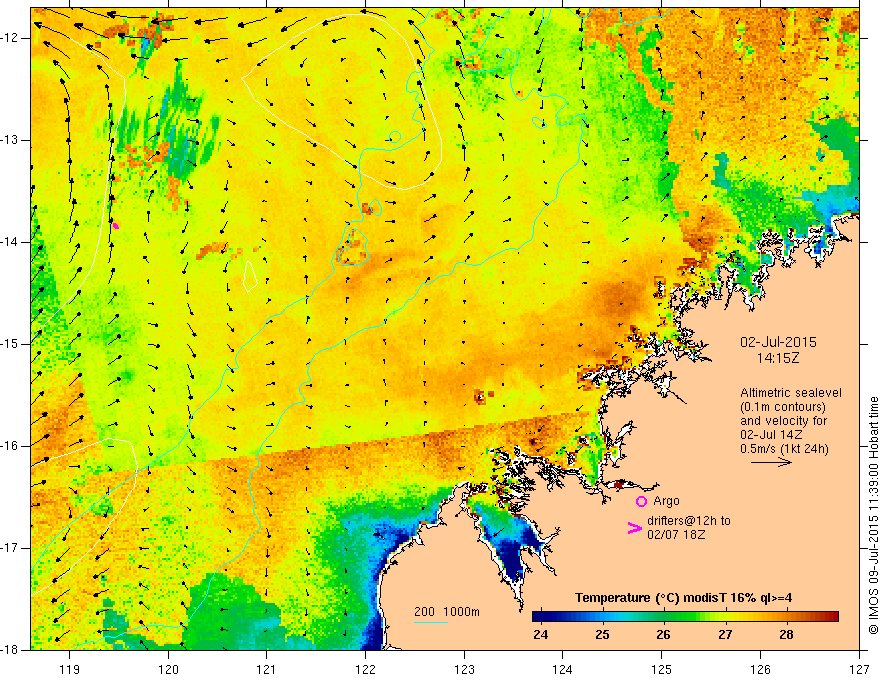
Task: Click the longitude axis label '126'
Action: (760, 669)
